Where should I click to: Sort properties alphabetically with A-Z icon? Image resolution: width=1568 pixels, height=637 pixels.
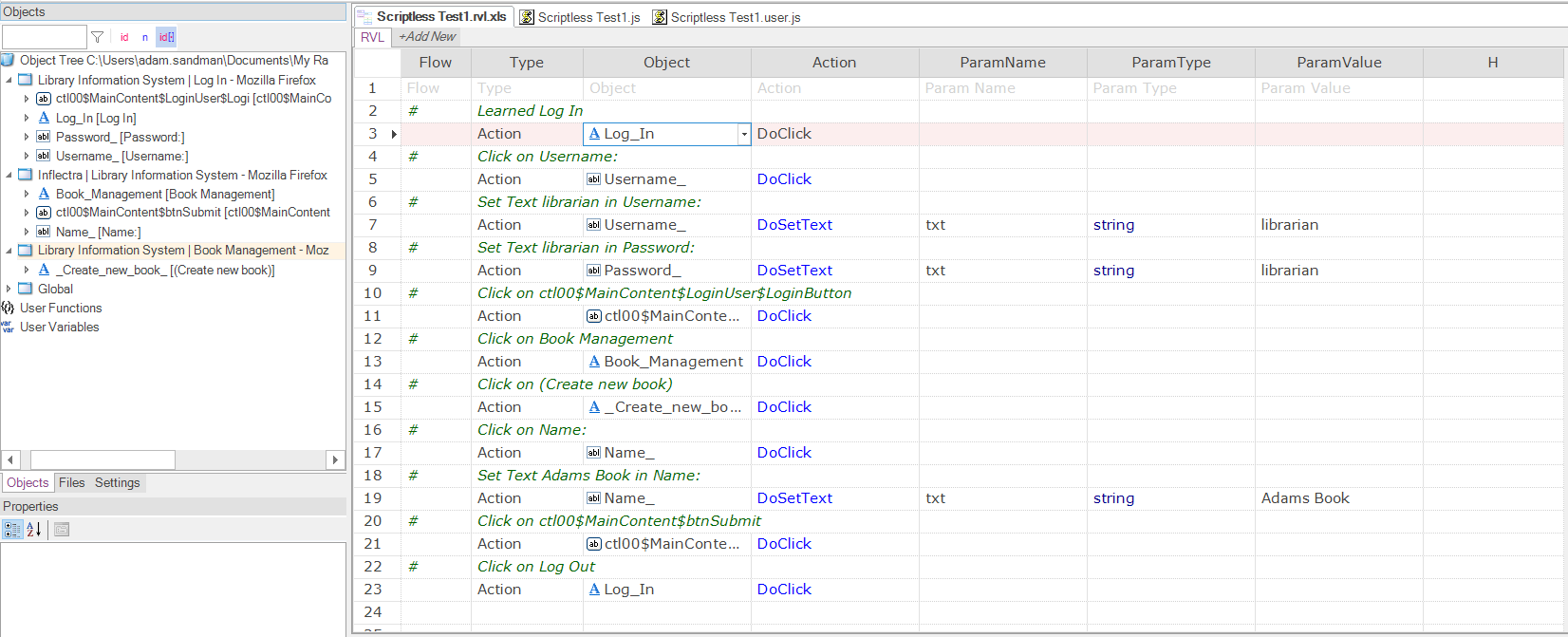coord(34,530)
